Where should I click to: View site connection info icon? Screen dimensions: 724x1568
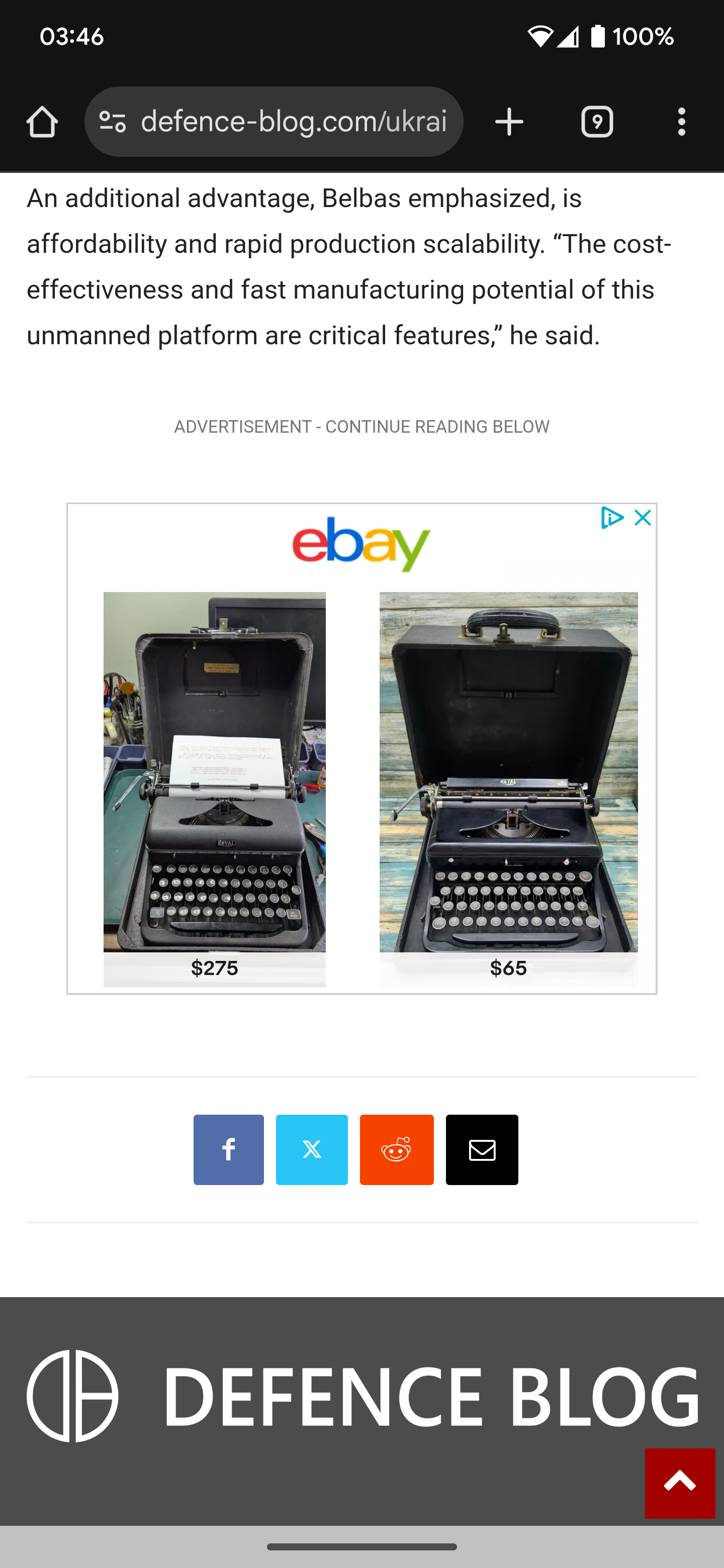coord(113,122)
